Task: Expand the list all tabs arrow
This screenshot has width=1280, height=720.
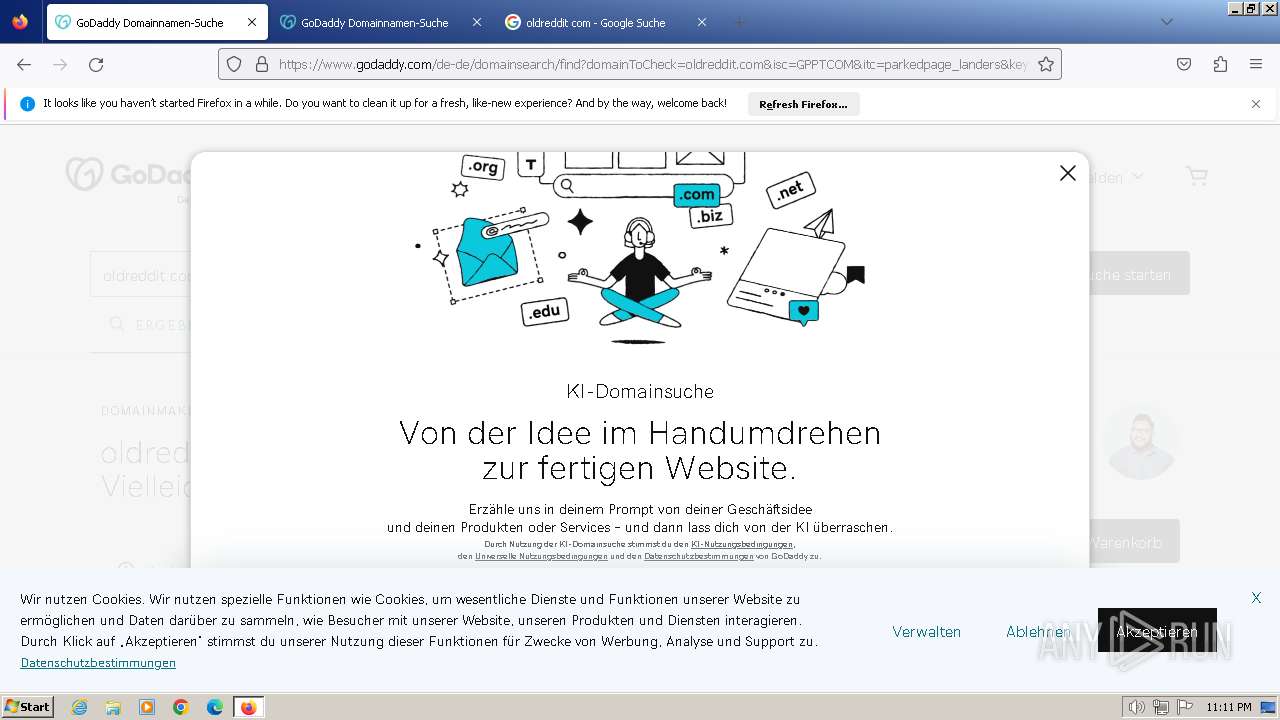Action: click(x=1166, y=22)
